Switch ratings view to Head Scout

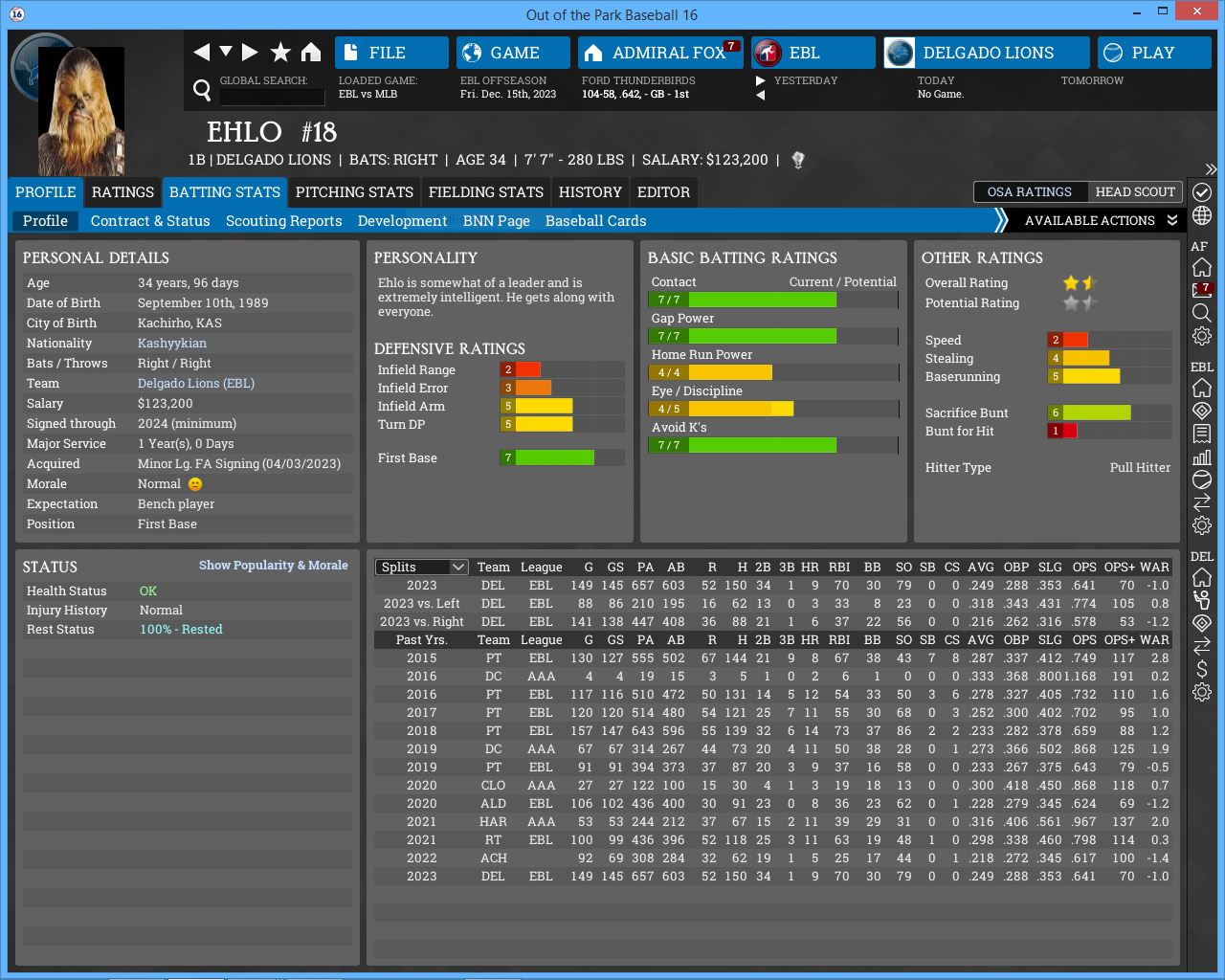point(1135,191)
